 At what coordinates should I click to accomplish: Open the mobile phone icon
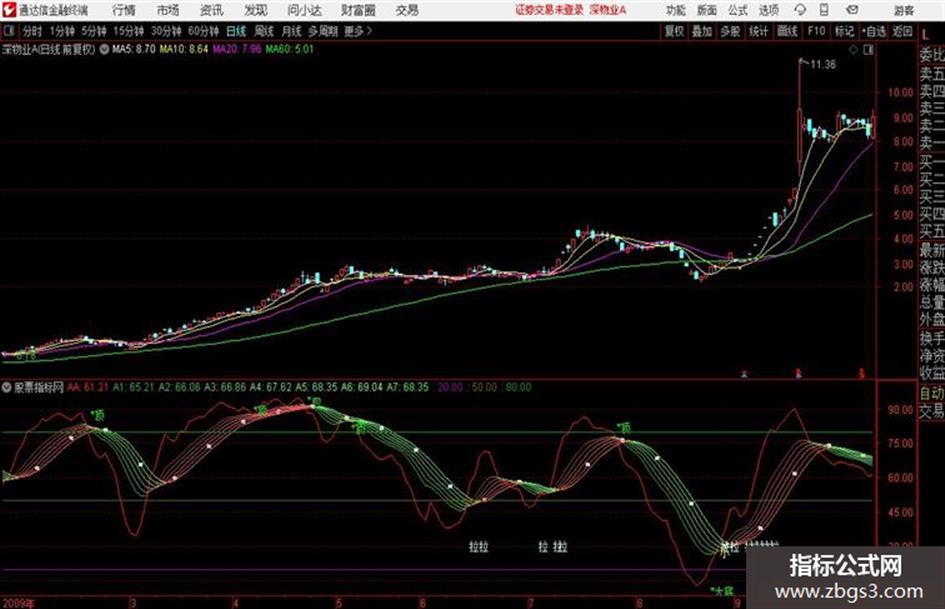coord(824,10)
